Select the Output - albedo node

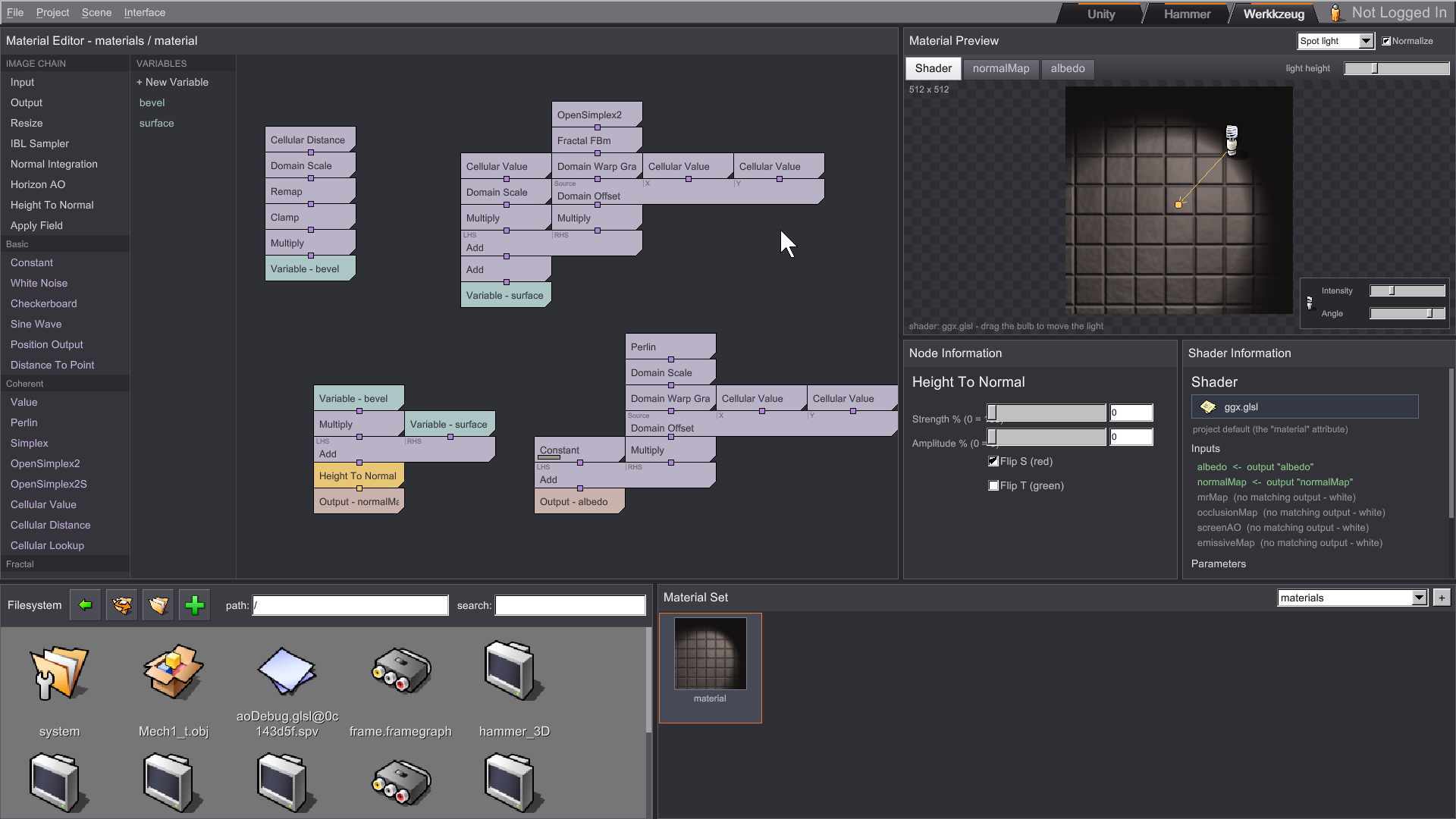[579, 501]
